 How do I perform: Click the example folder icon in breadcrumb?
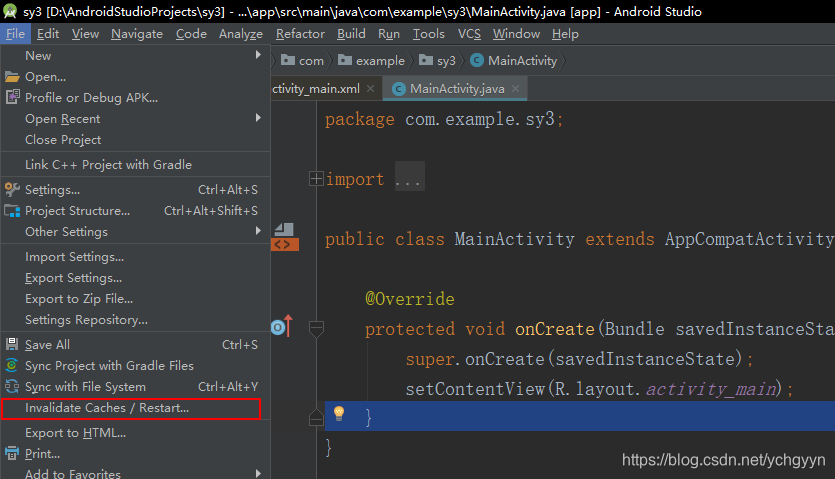point(345,60)
